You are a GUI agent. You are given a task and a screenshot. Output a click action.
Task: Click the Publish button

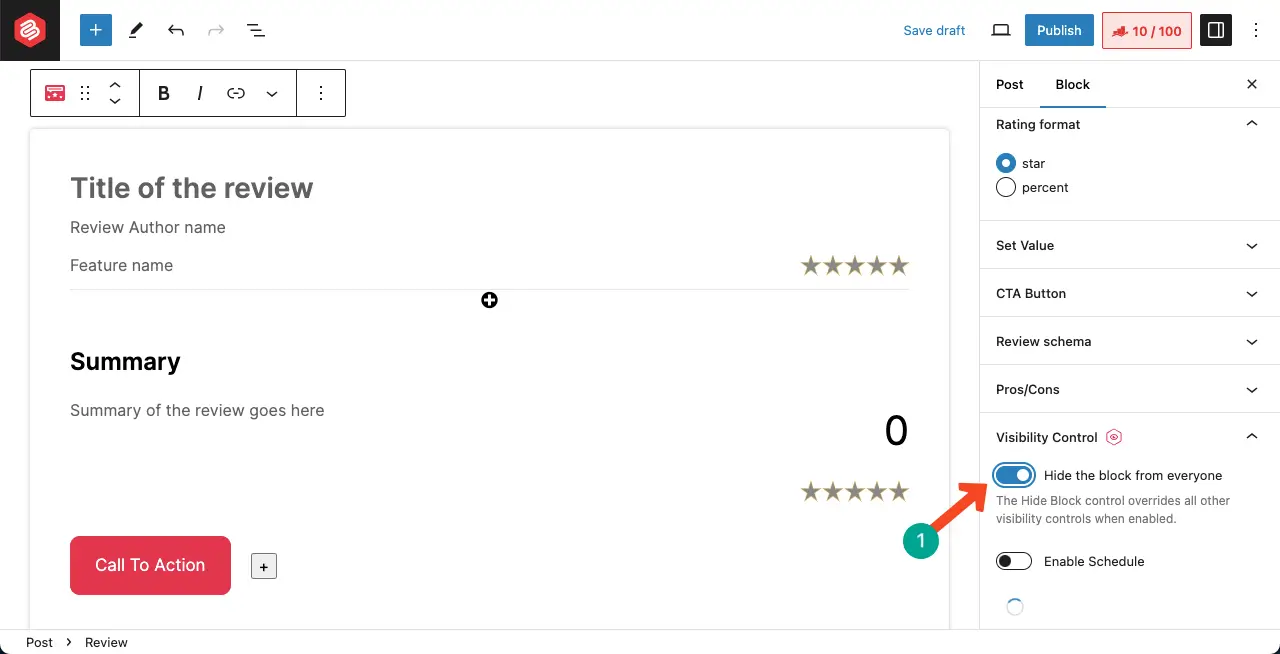(1059, 30)
